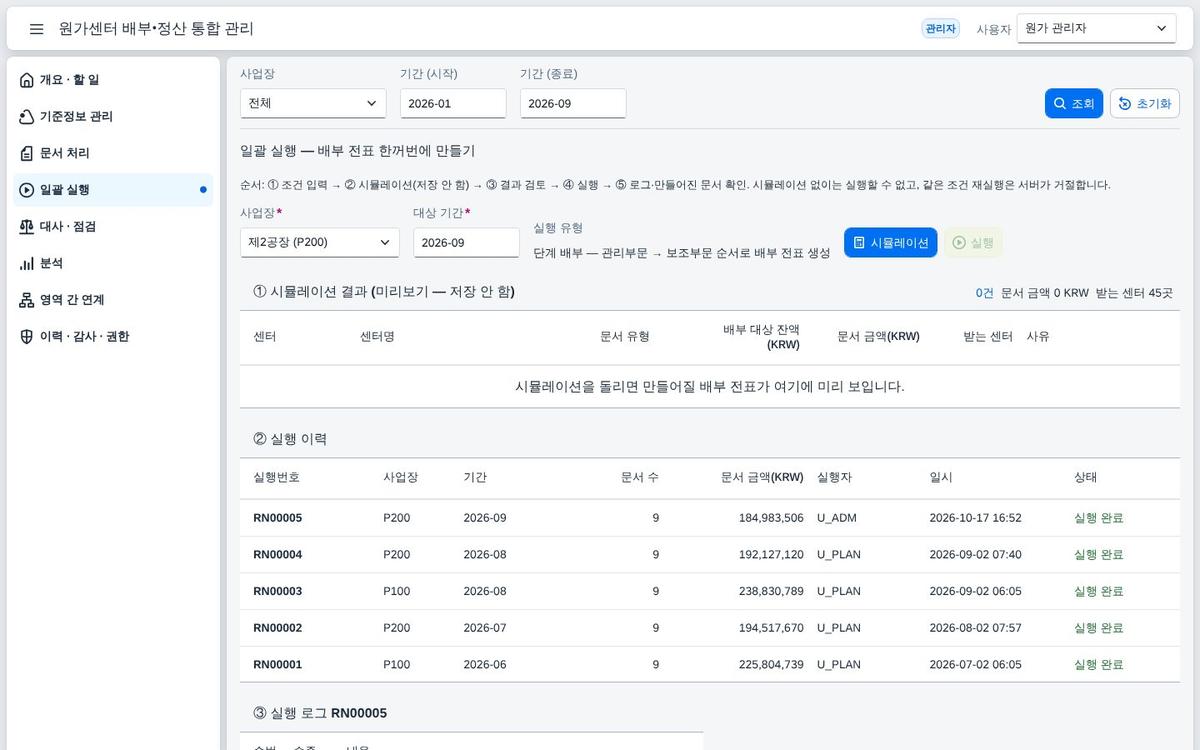This screenshot has width=1200, height=750.
Task: Click the magnifier icon in 조회 button
Action: 1060,104
